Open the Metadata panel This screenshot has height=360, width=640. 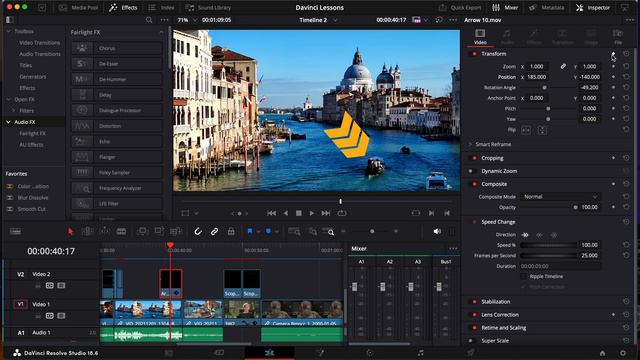point(546,7)
